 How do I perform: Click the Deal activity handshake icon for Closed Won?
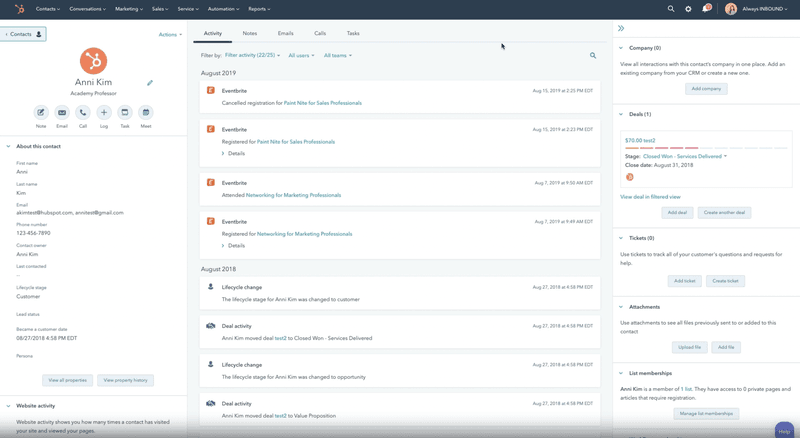pos(211,326)
